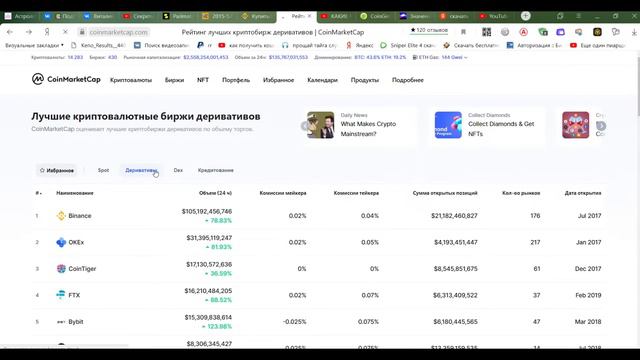
Task: Open the Биржи menu
Action: click(174, 80)
